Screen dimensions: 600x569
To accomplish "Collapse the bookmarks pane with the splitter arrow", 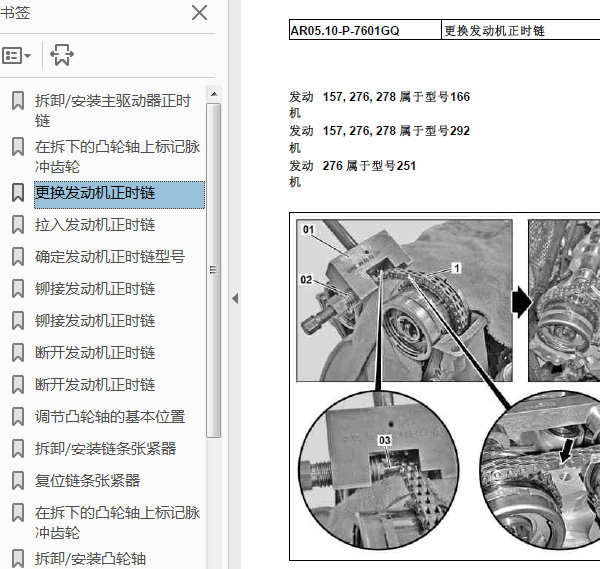I will (235, 298).
